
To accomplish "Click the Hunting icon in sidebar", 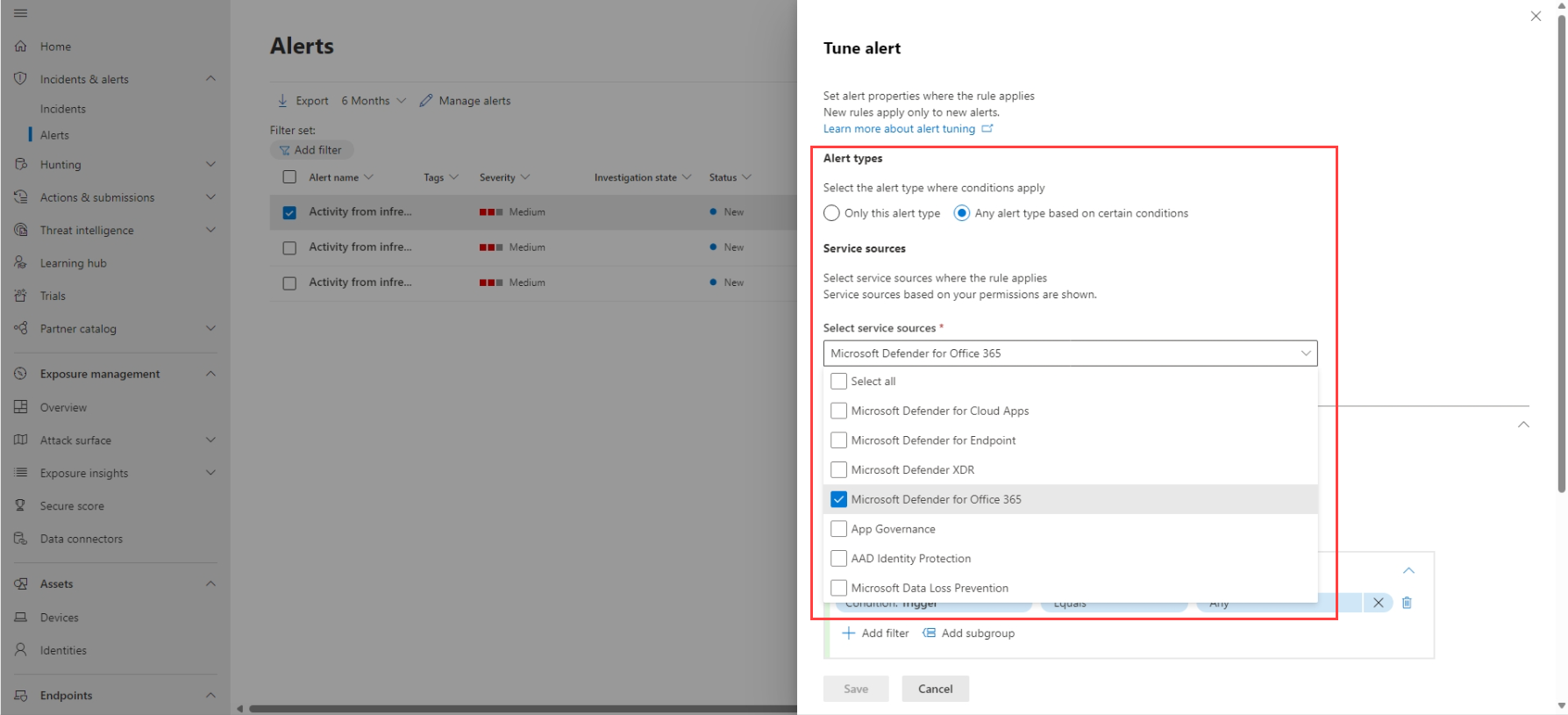I will click(20, 164).
